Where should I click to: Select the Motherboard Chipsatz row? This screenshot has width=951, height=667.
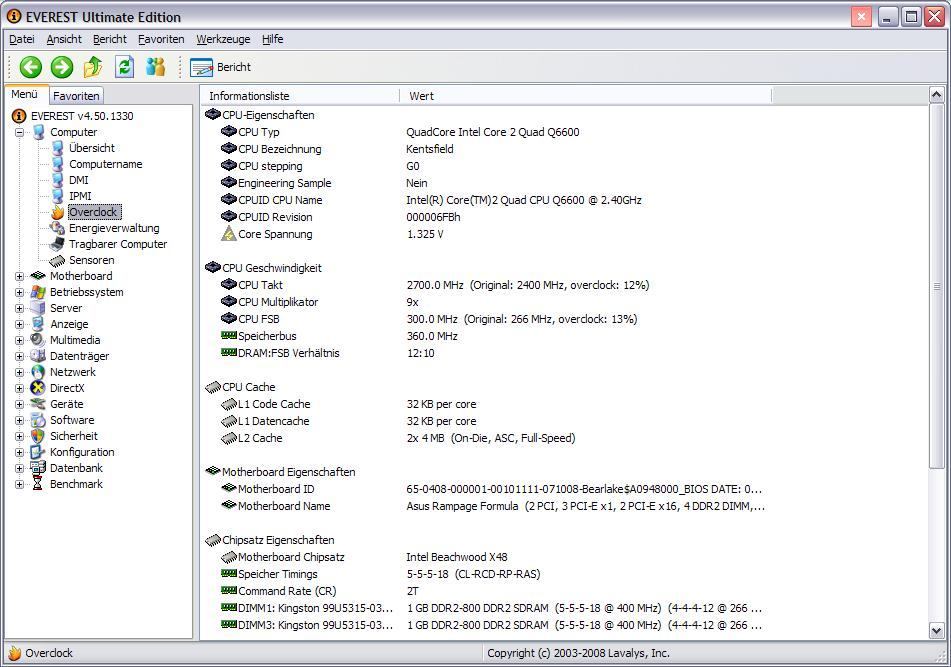click(485, 557)
